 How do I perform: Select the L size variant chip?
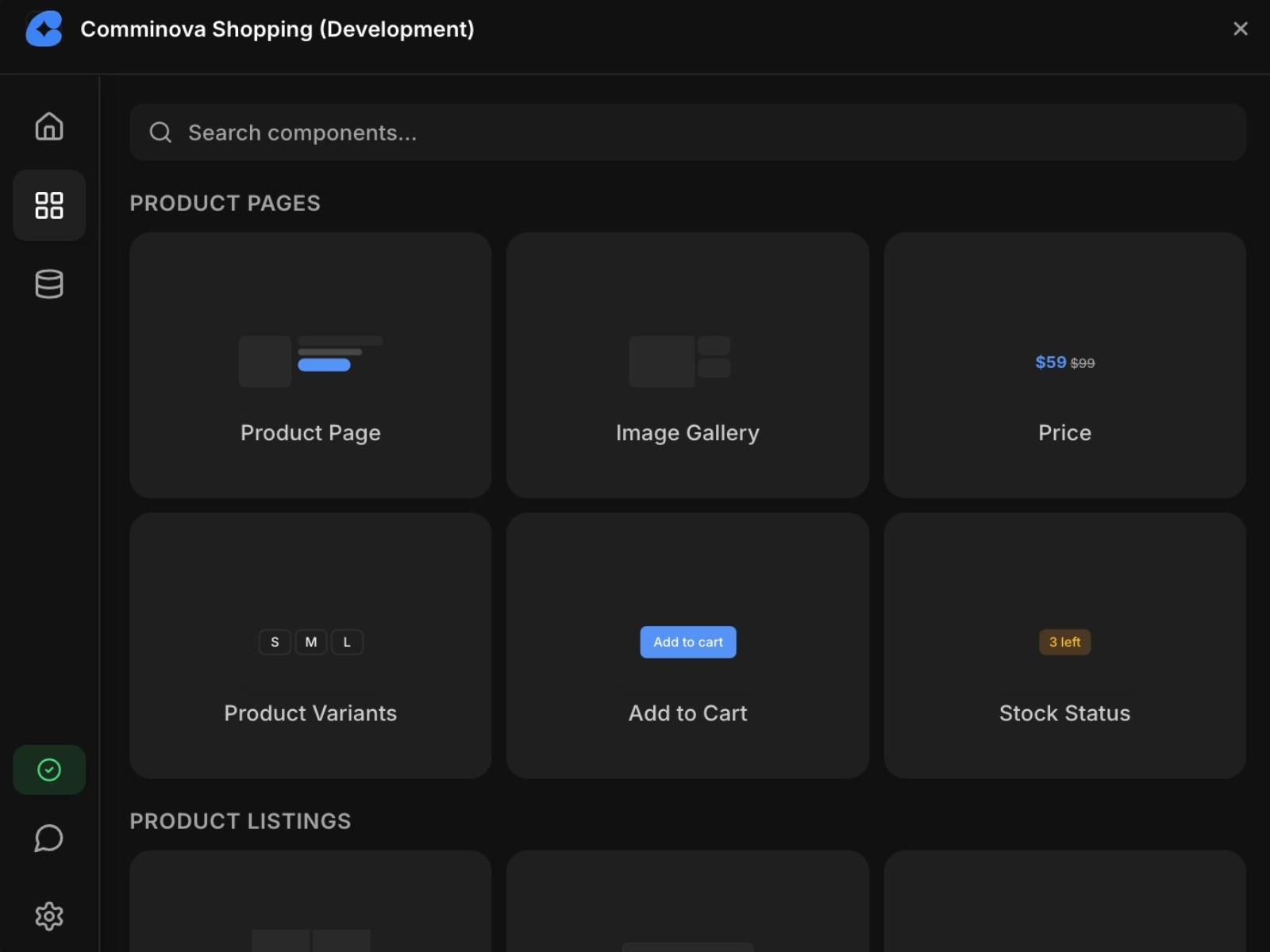(347, 642)
